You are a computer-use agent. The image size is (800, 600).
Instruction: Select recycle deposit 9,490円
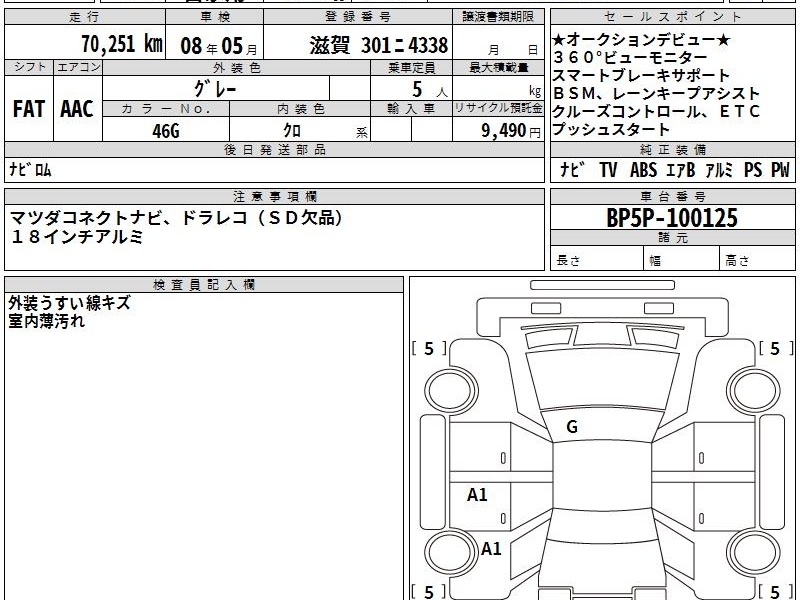[x=510, y=131]
